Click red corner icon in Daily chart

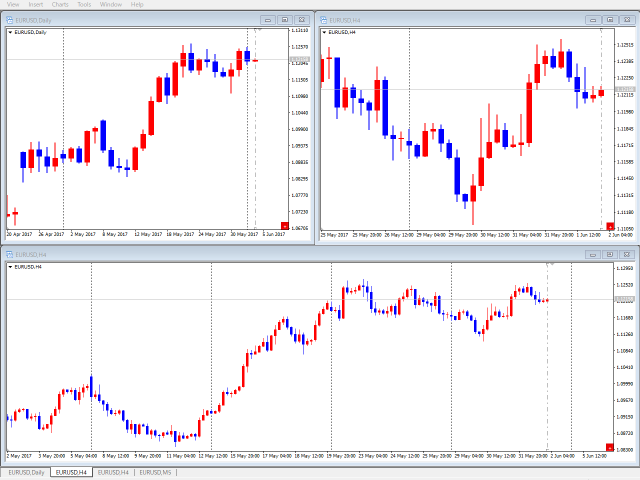coord(284,227)
